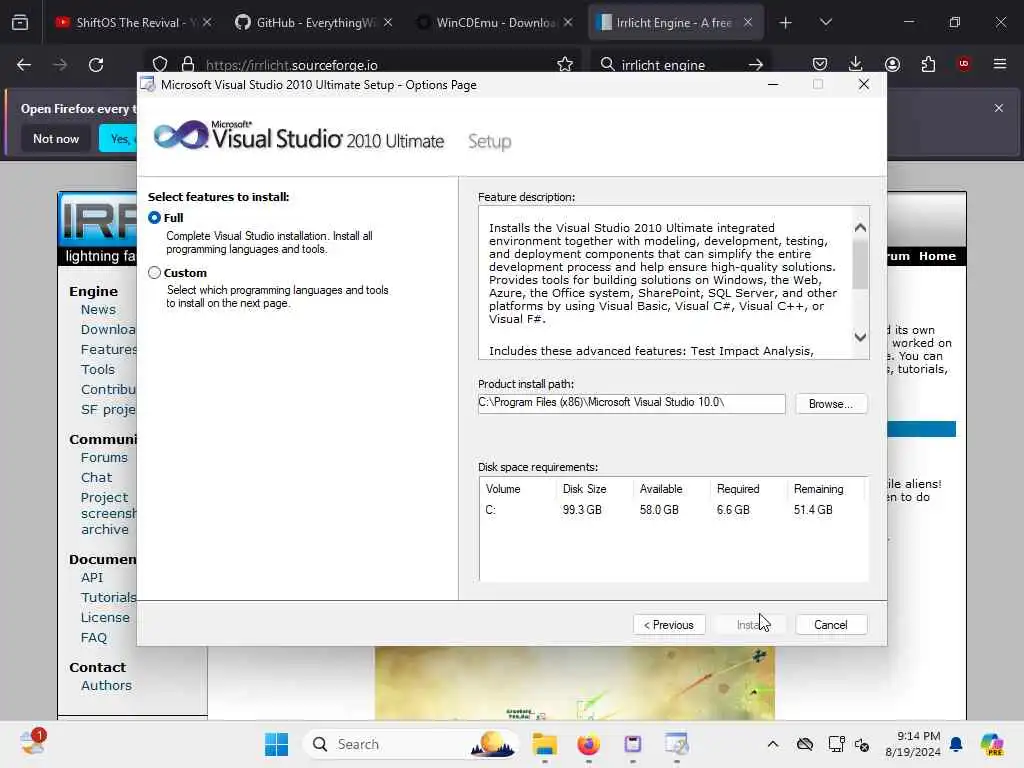Open License link in Irrlicht sidebar
This screenshot has width=1024, height=768.
click(105, 617)
